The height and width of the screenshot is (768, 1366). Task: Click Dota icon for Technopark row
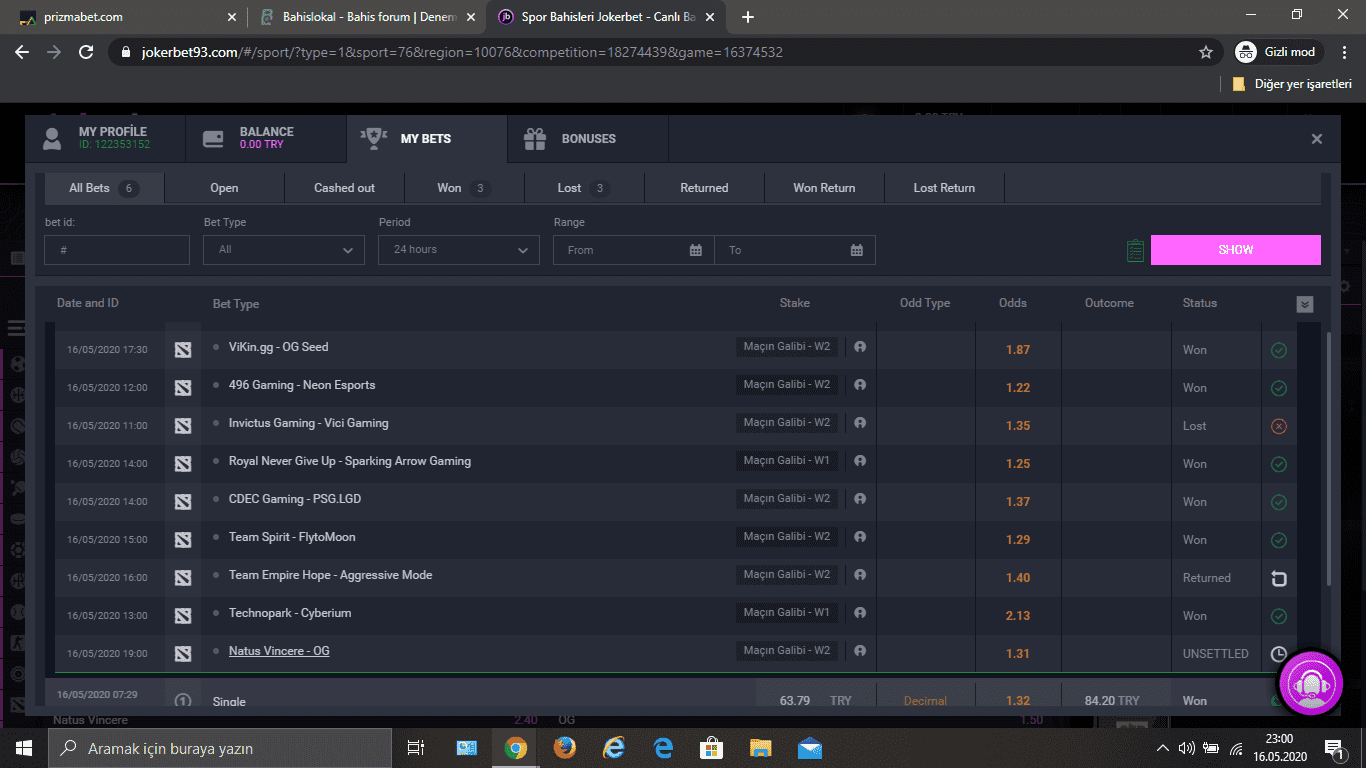click(182, 615)
